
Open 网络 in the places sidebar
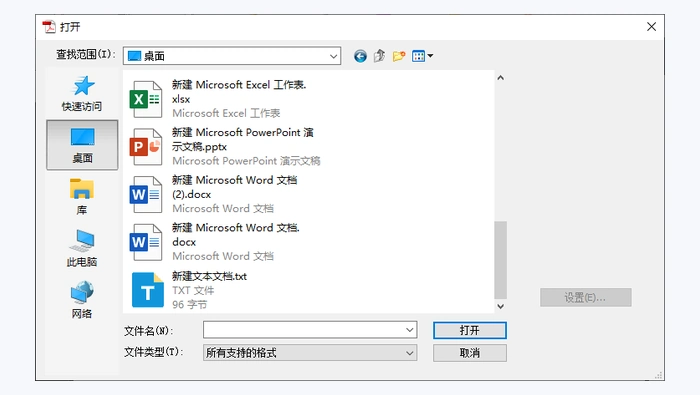point(82,300)
